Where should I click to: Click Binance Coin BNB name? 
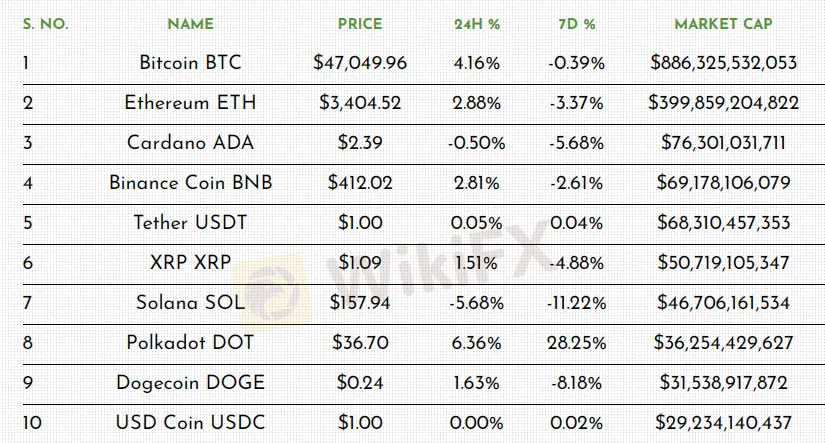[190, 183]
